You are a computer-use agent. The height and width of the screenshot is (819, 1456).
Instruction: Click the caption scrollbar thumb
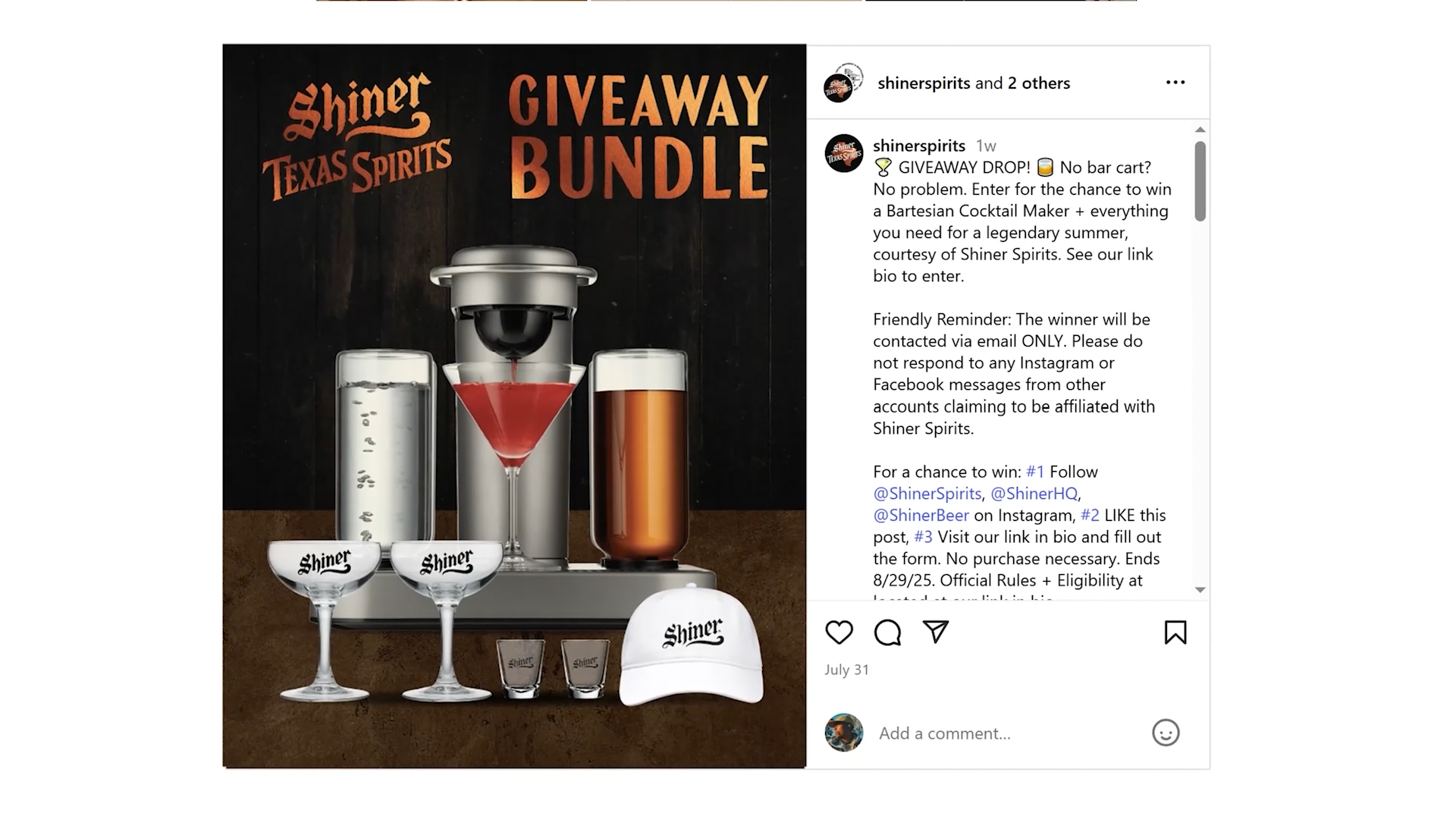(1200, 181)
